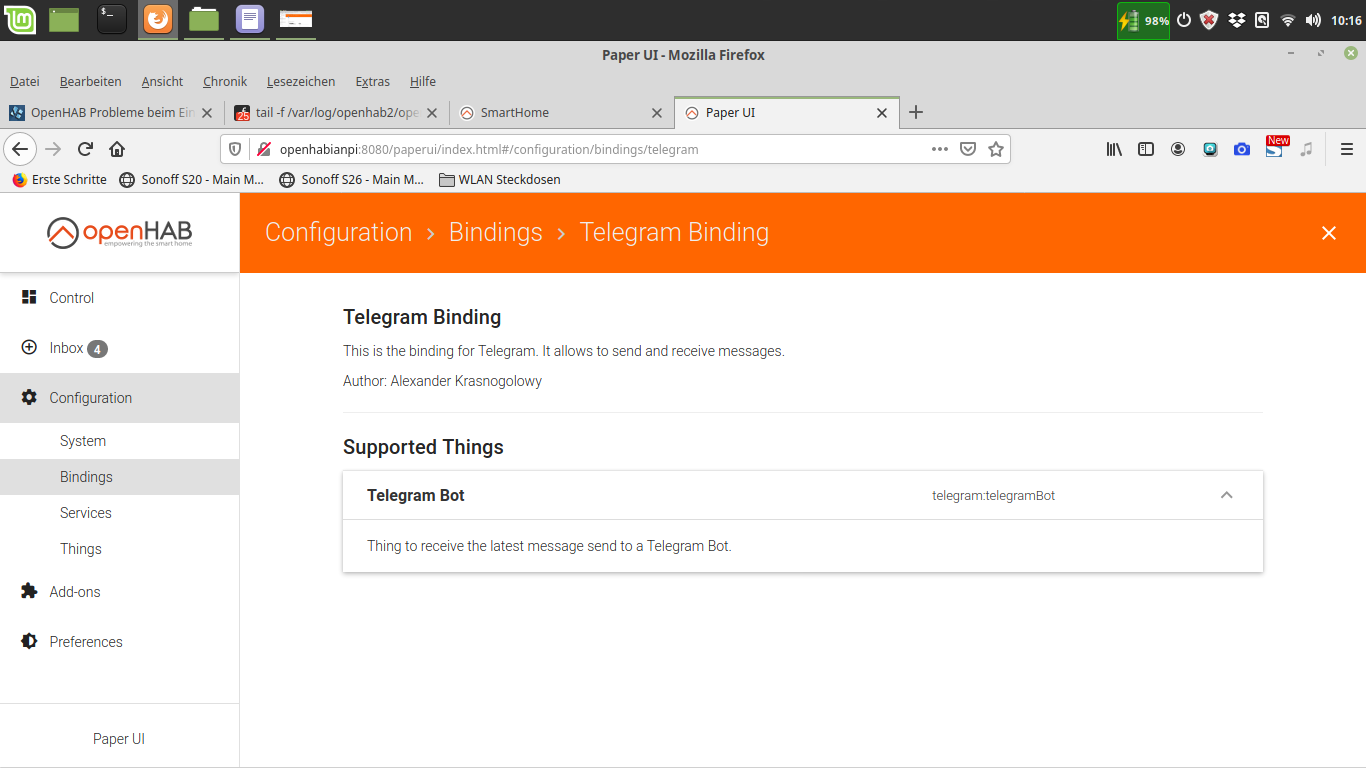Open the text editor window from the panel

pos(250,19)
